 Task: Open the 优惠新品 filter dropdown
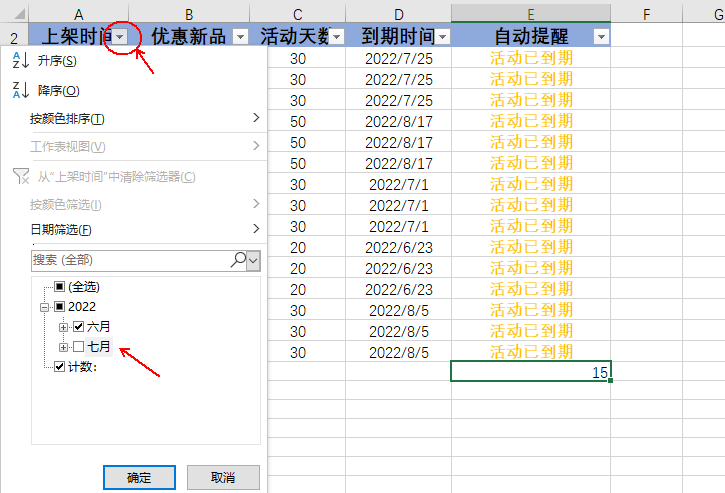coord(240,37)
